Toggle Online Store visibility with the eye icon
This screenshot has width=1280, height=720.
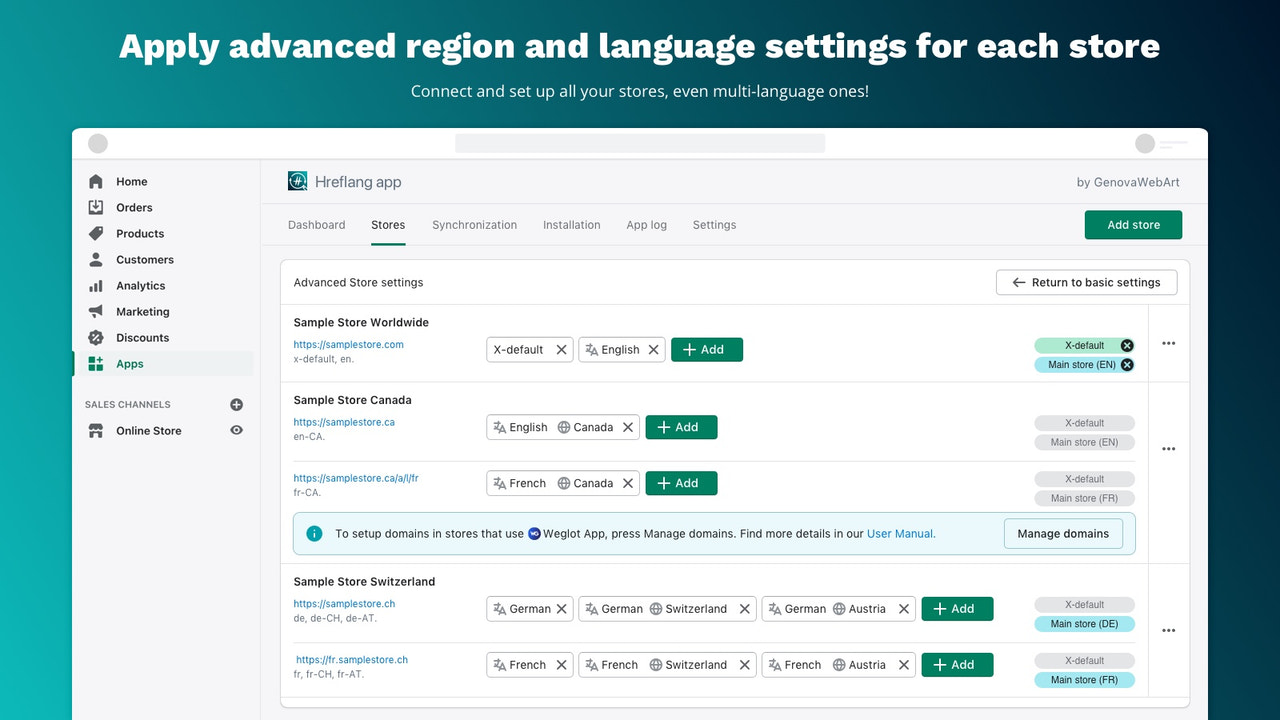click(x=236, y=430)
